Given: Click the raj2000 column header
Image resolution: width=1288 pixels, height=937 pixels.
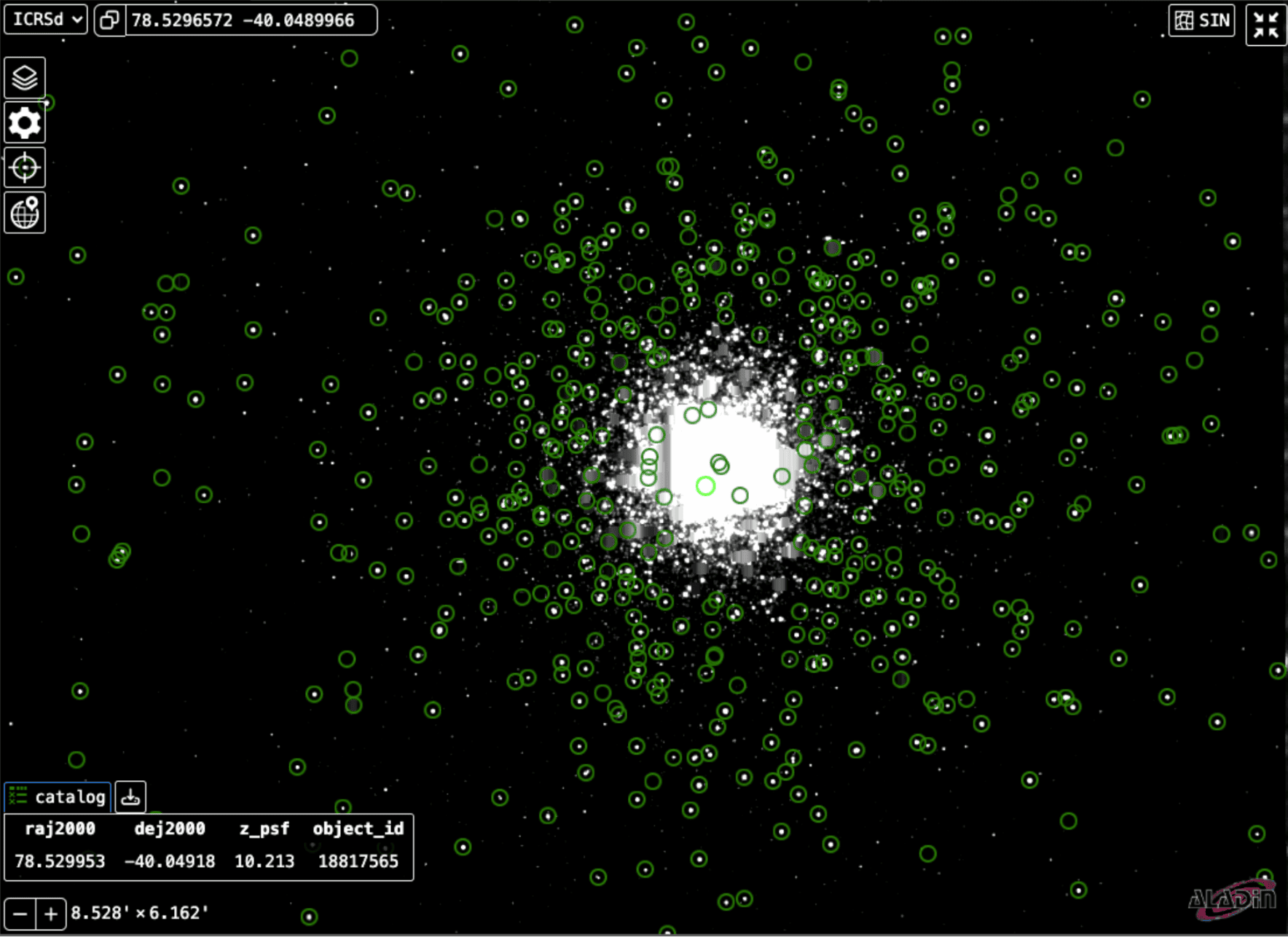Looking at the screenshot, I should point(60,829).
